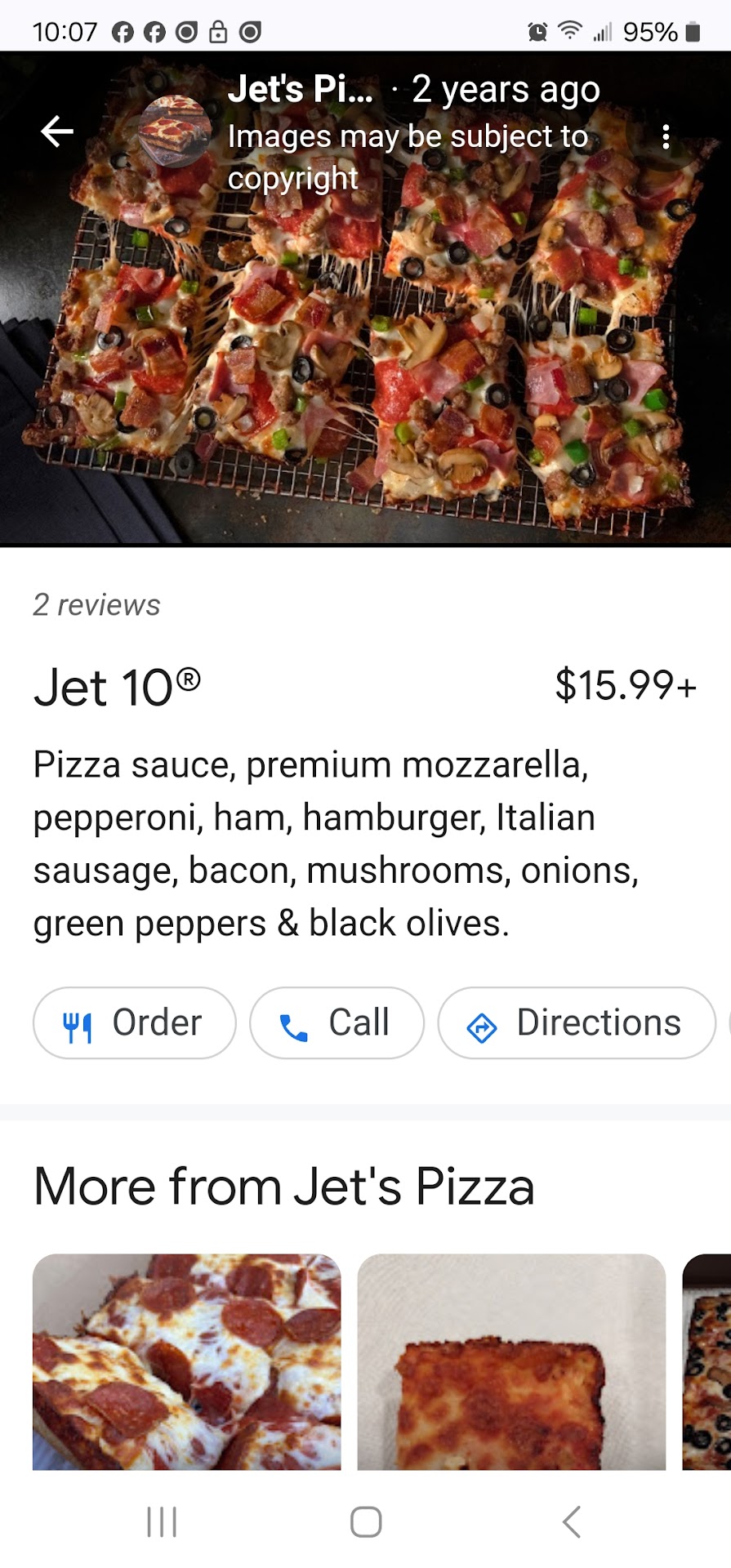The width and height of the screenshot is (731, 1568).
Task: Tap the Directions diamond arrow icon
Action: pyautogui.click(x=481, y=1027)
